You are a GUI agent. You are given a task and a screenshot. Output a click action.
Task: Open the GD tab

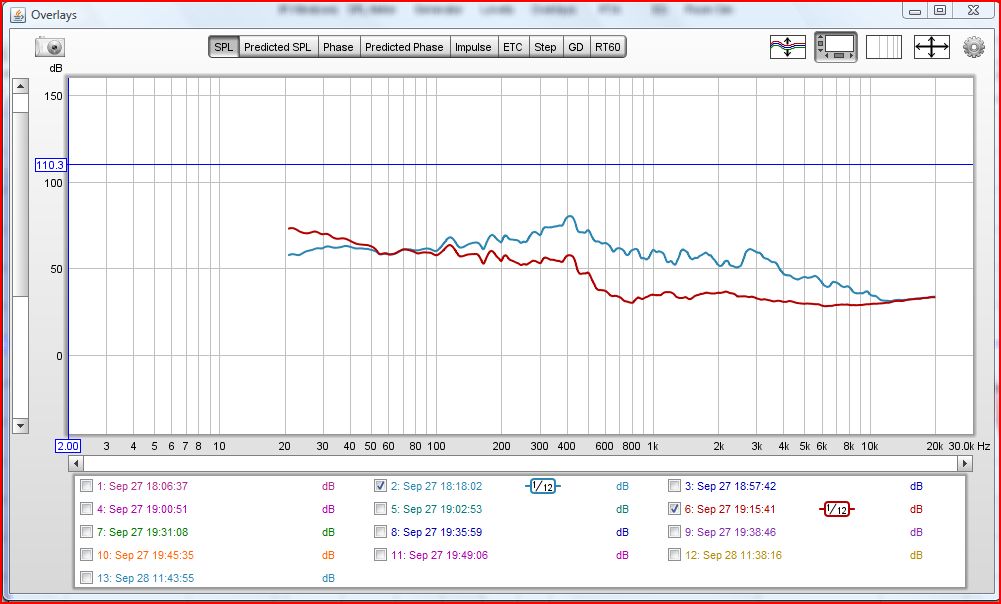click(576, 47)
